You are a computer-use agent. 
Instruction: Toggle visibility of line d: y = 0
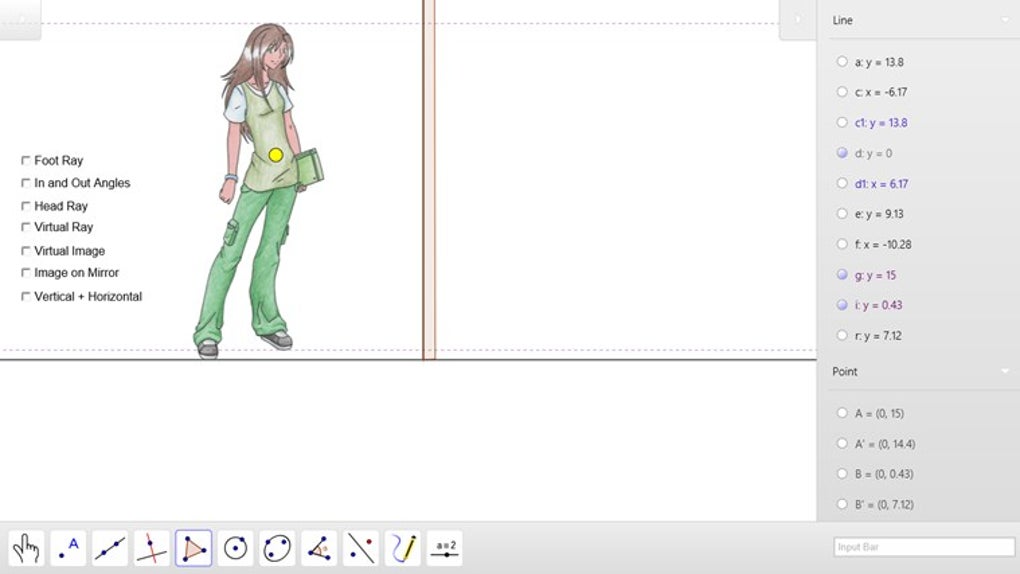(842, 152)
